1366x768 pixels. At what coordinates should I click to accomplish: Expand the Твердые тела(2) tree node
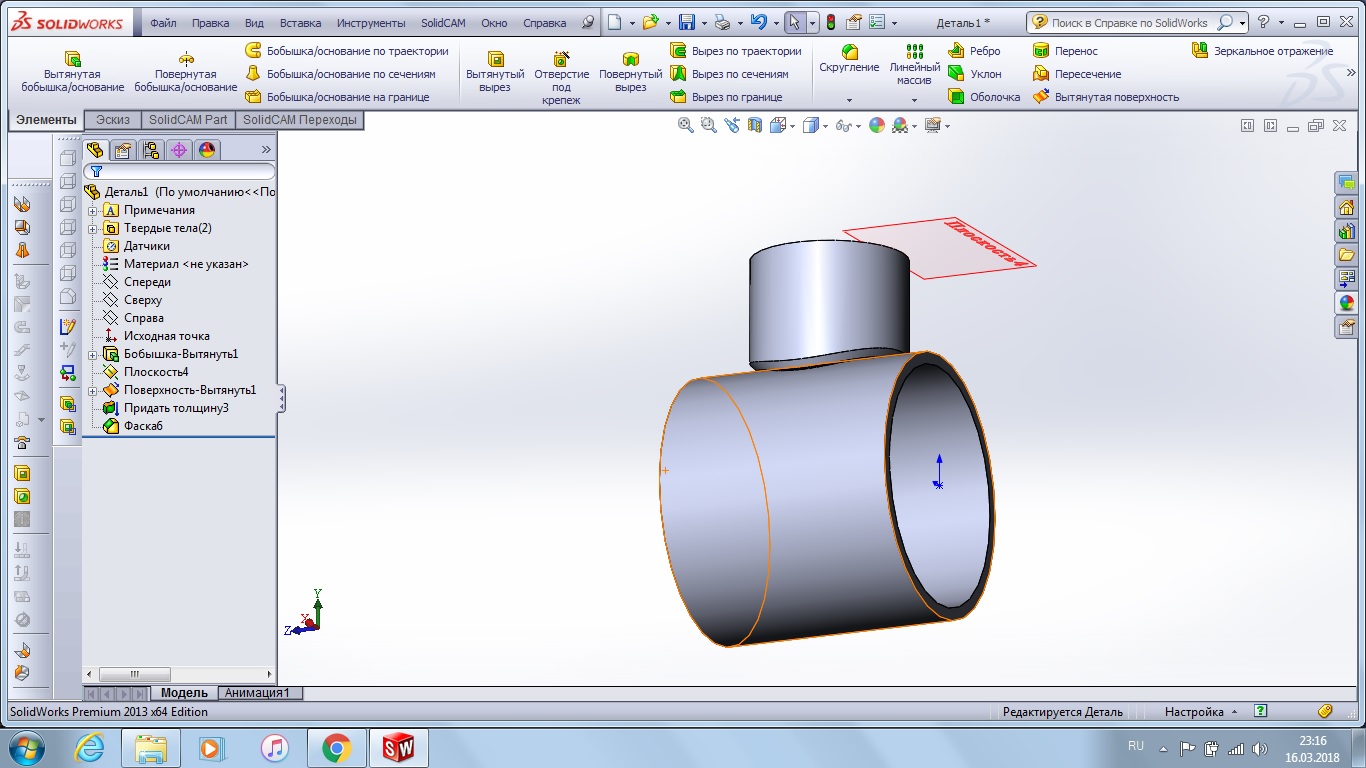(x=93, y=228)
